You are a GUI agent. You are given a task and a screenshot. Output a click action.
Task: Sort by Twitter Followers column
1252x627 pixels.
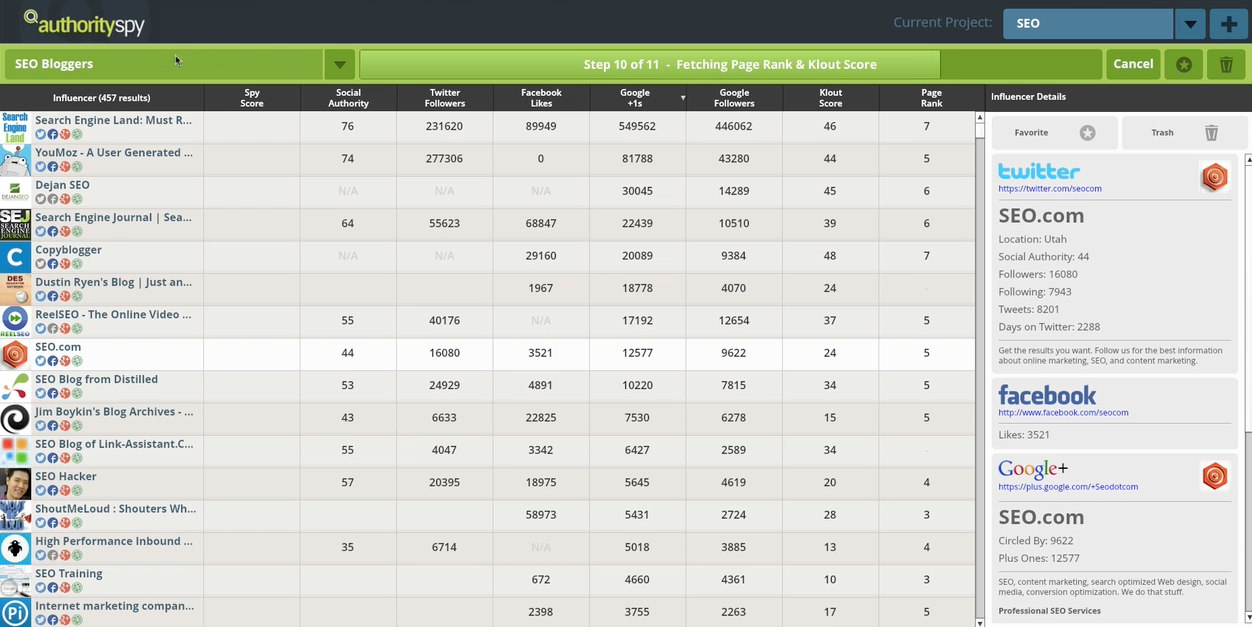click(x=445, y=97)
